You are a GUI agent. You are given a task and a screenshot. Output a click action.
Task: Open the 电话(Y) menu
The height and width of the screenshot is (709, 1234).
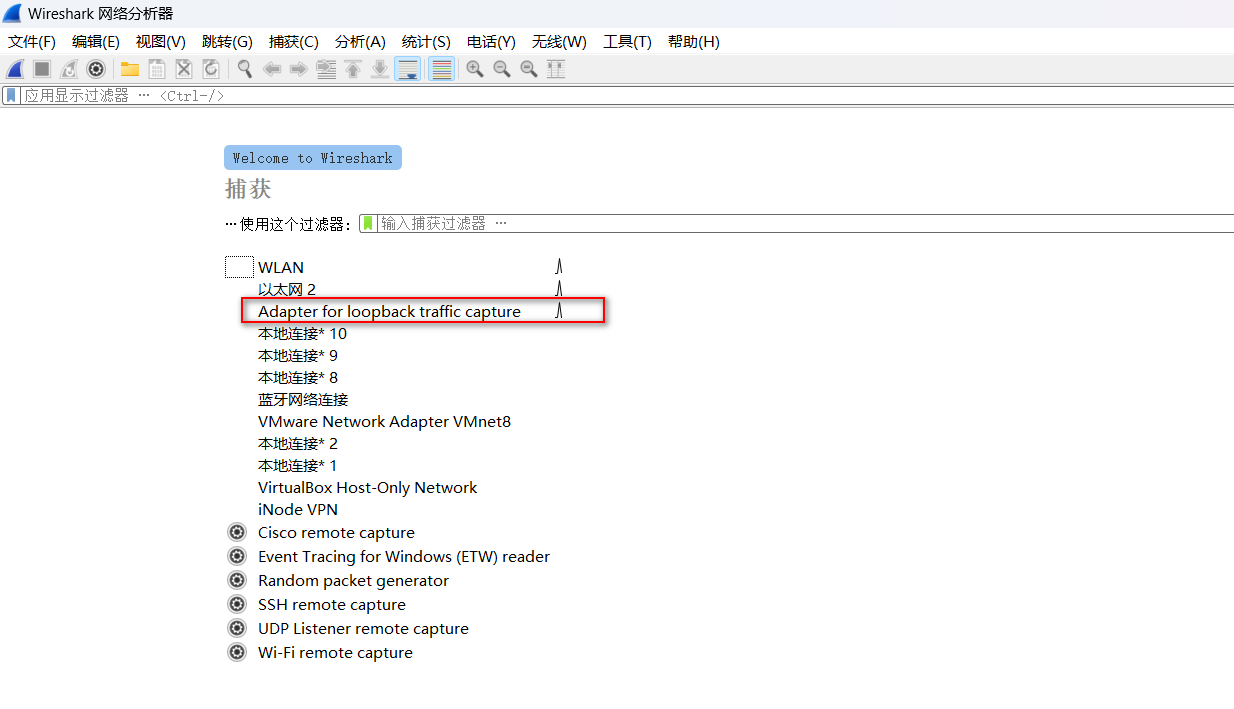pos(491,42)
